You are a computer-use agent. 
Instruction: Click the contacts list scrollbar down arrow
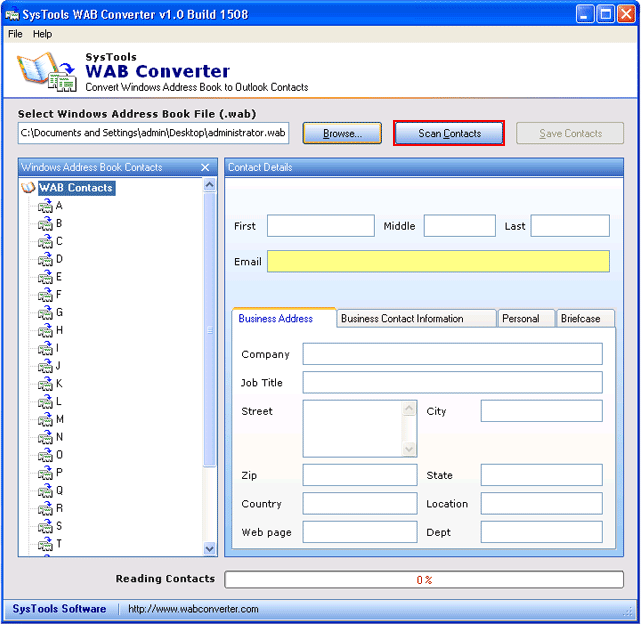210,549
